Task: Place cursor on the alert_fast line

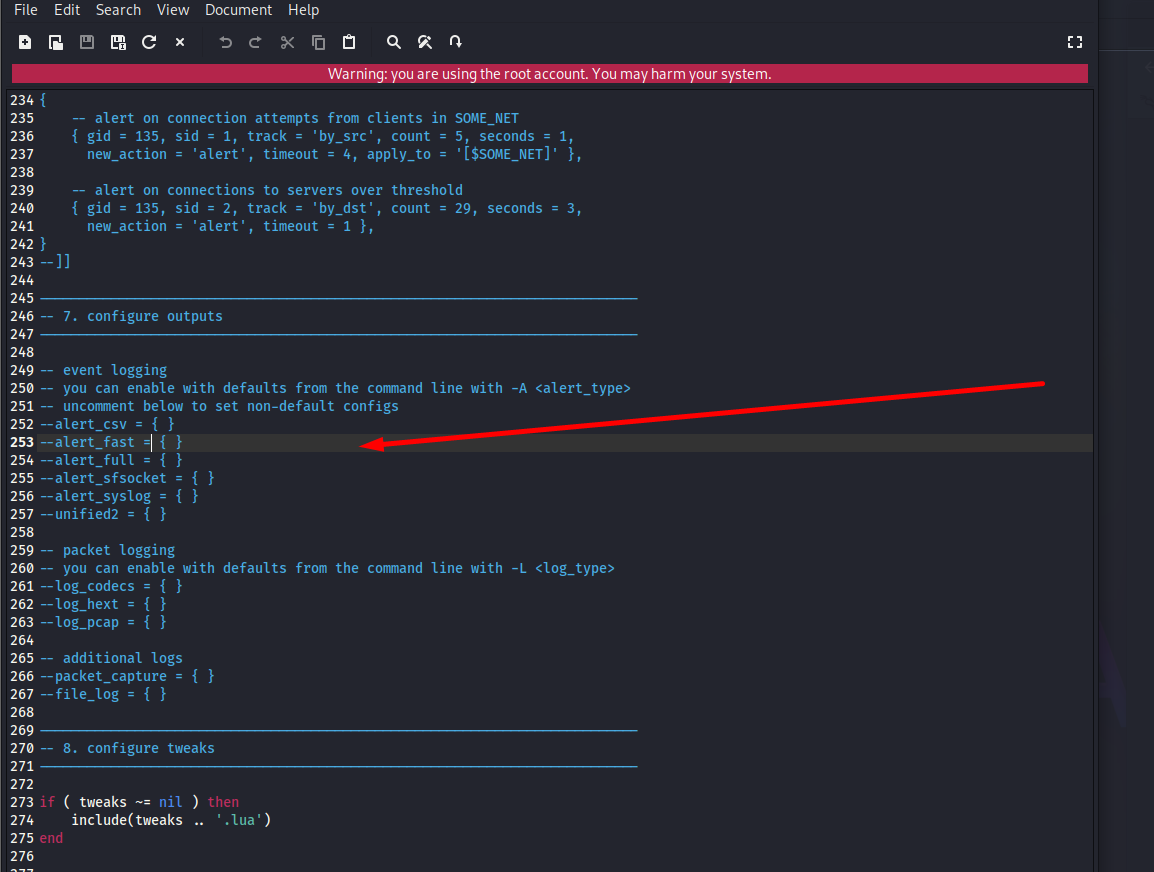Action: click(110, 441)
